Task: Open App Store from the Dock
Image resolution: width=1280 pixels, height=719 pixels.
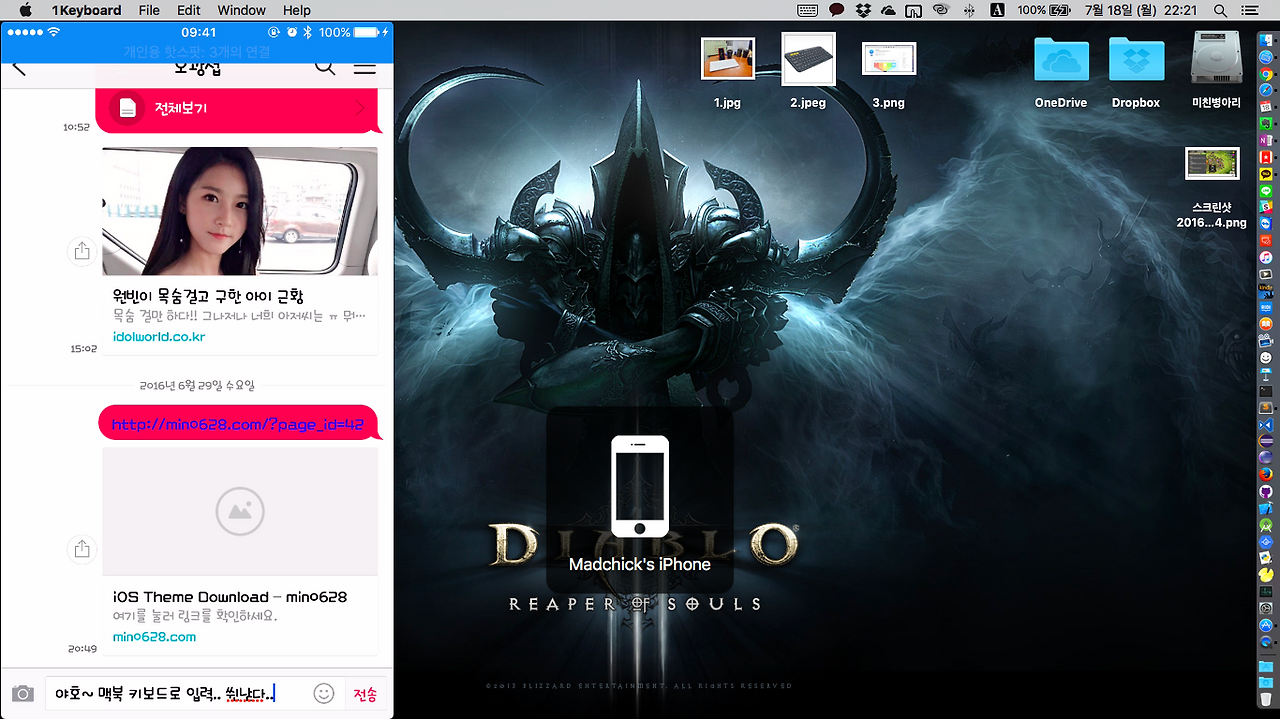Action: [x=1264, y=625]
